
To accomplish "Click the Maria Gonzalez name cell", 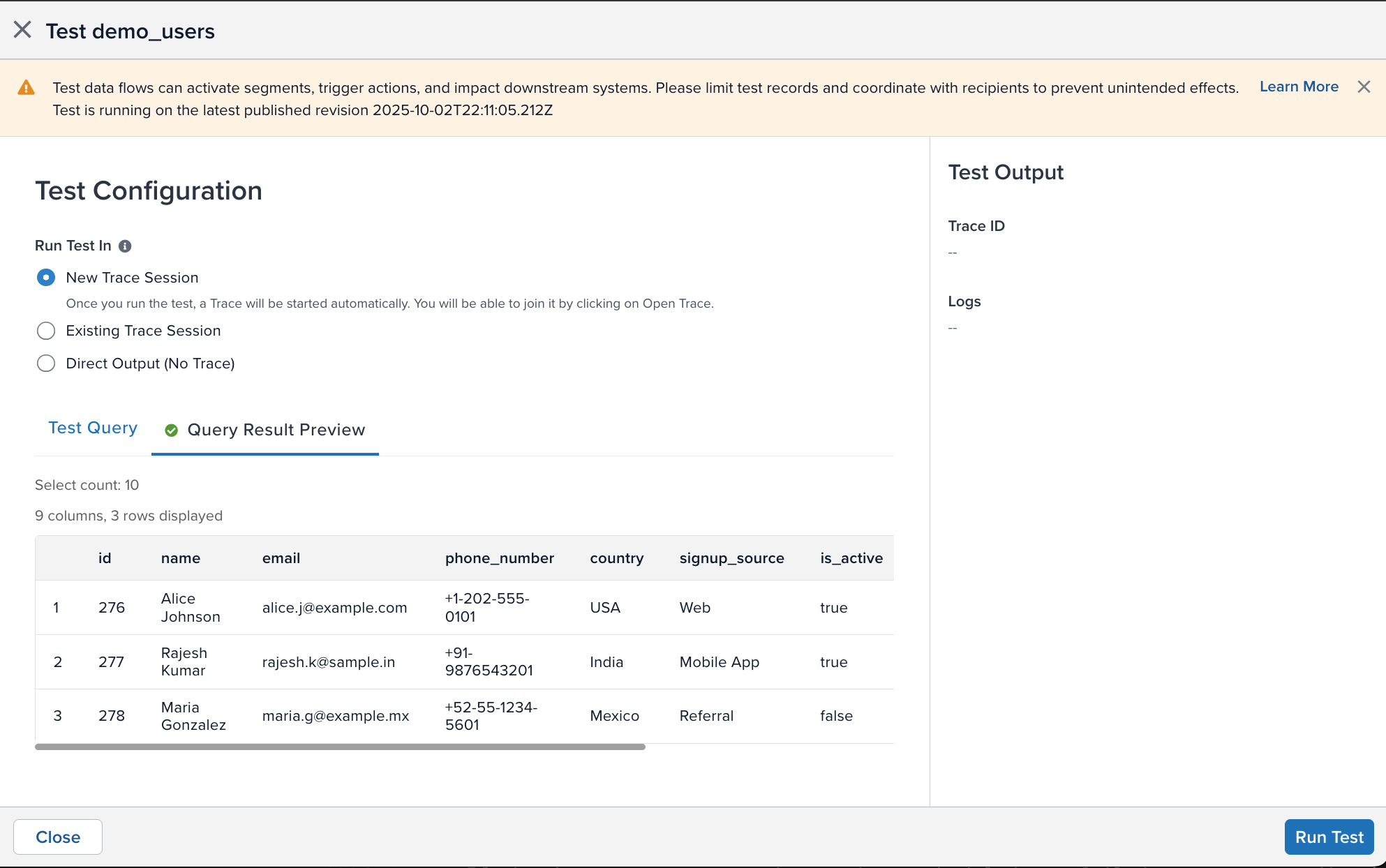I will point(193,716).
